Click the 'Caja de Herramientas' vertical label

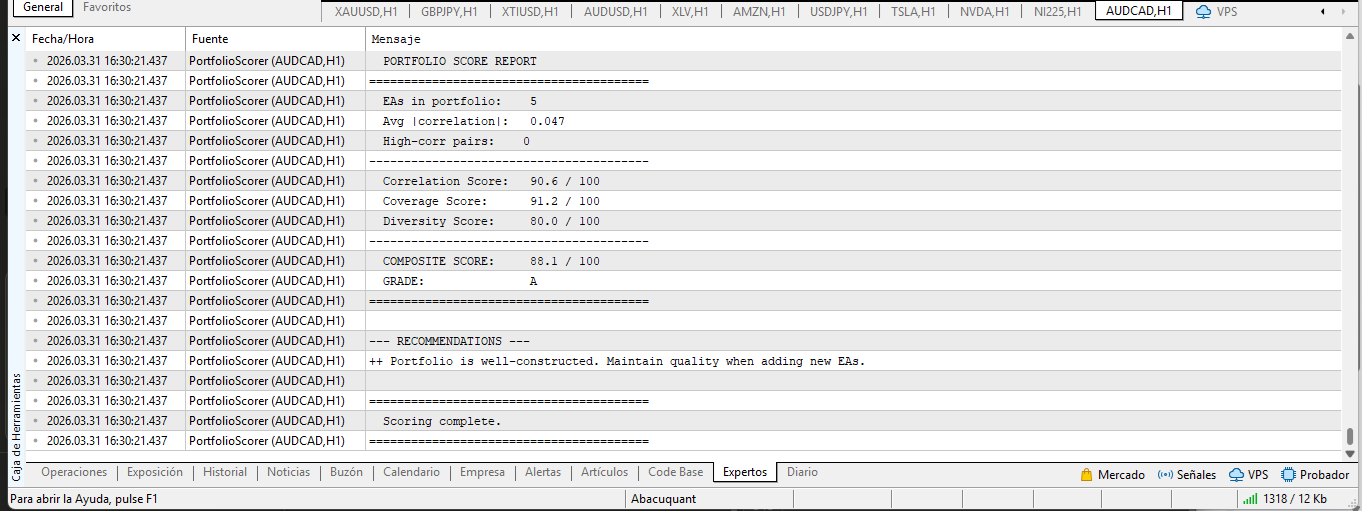coord(16,429)
